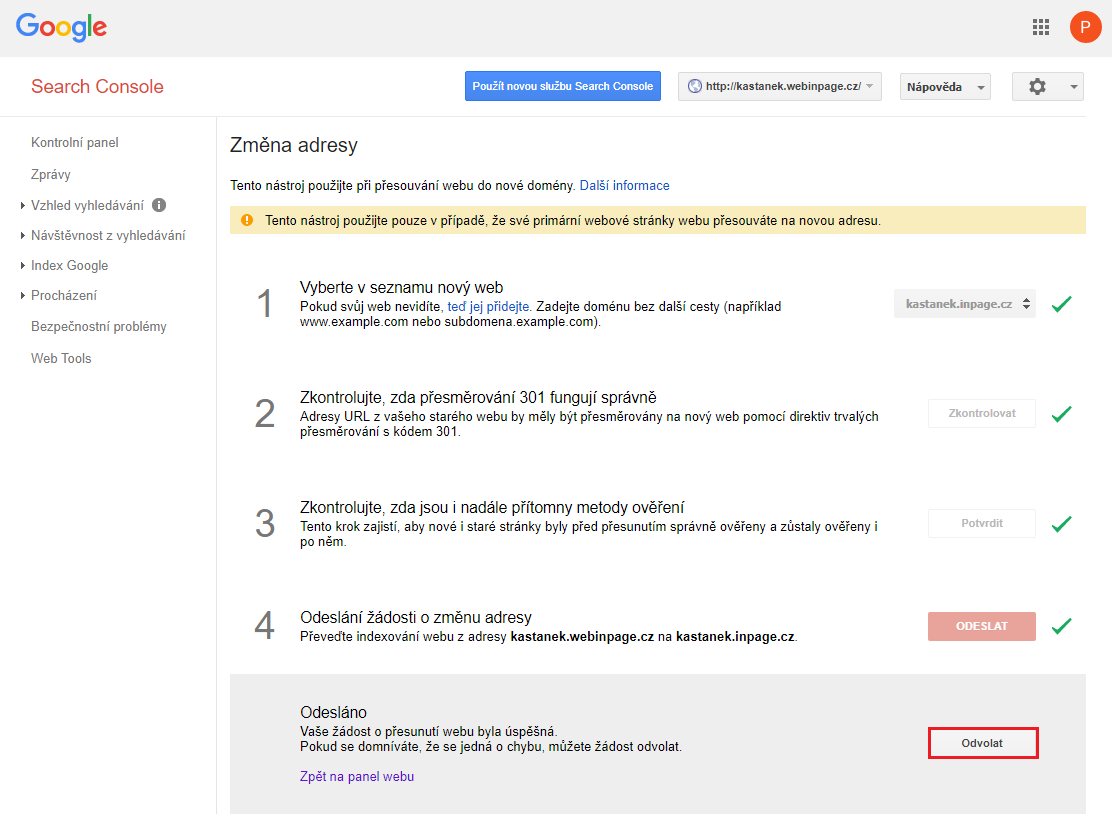Image resolution: width=1112 pixels, height=822 pixels.
Task: Open the kastanek.inpage.cz site selector
Action: point(964,304)
